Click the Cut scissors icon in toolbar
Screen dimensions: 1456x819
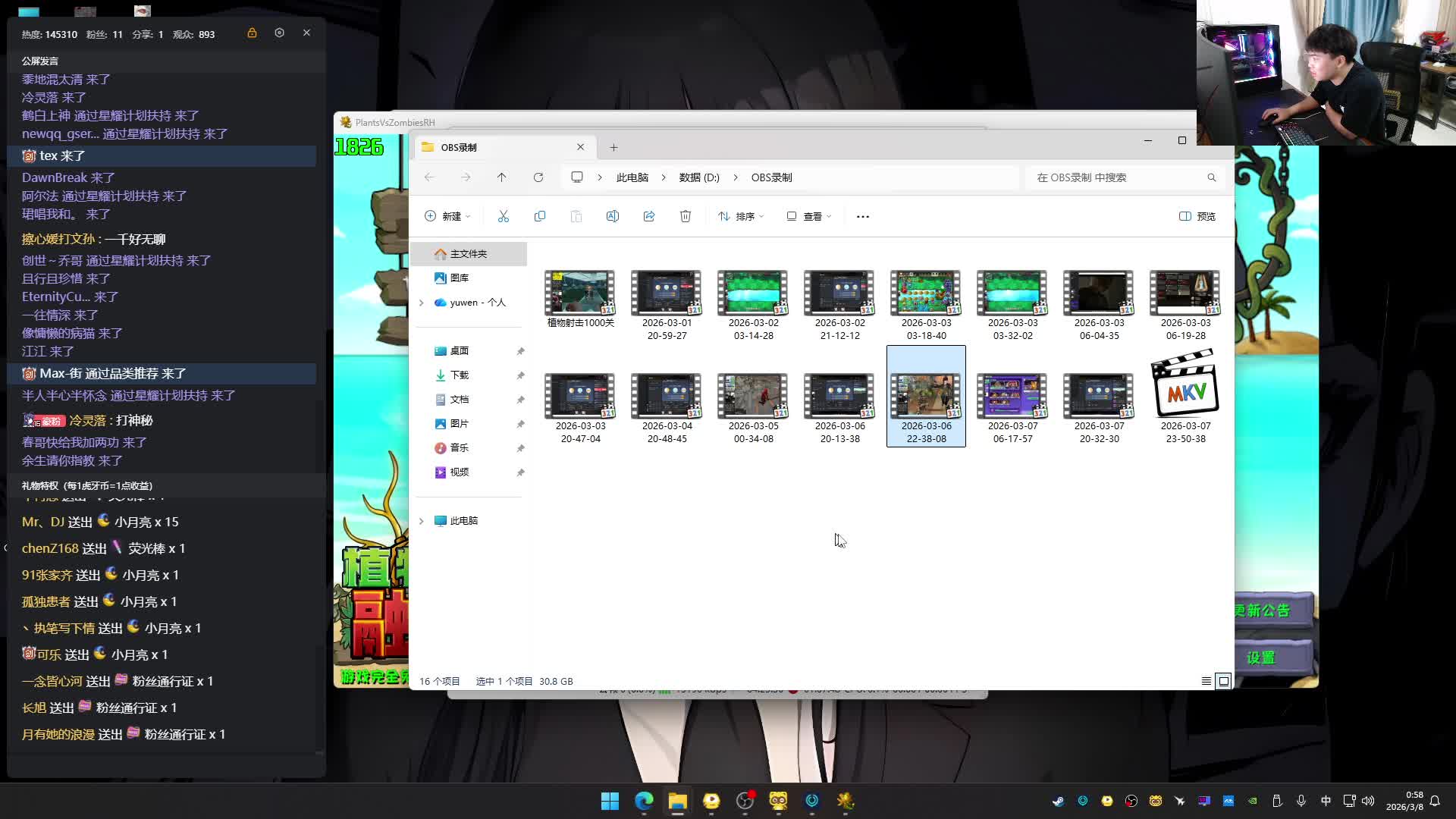[x=504, y=216]
